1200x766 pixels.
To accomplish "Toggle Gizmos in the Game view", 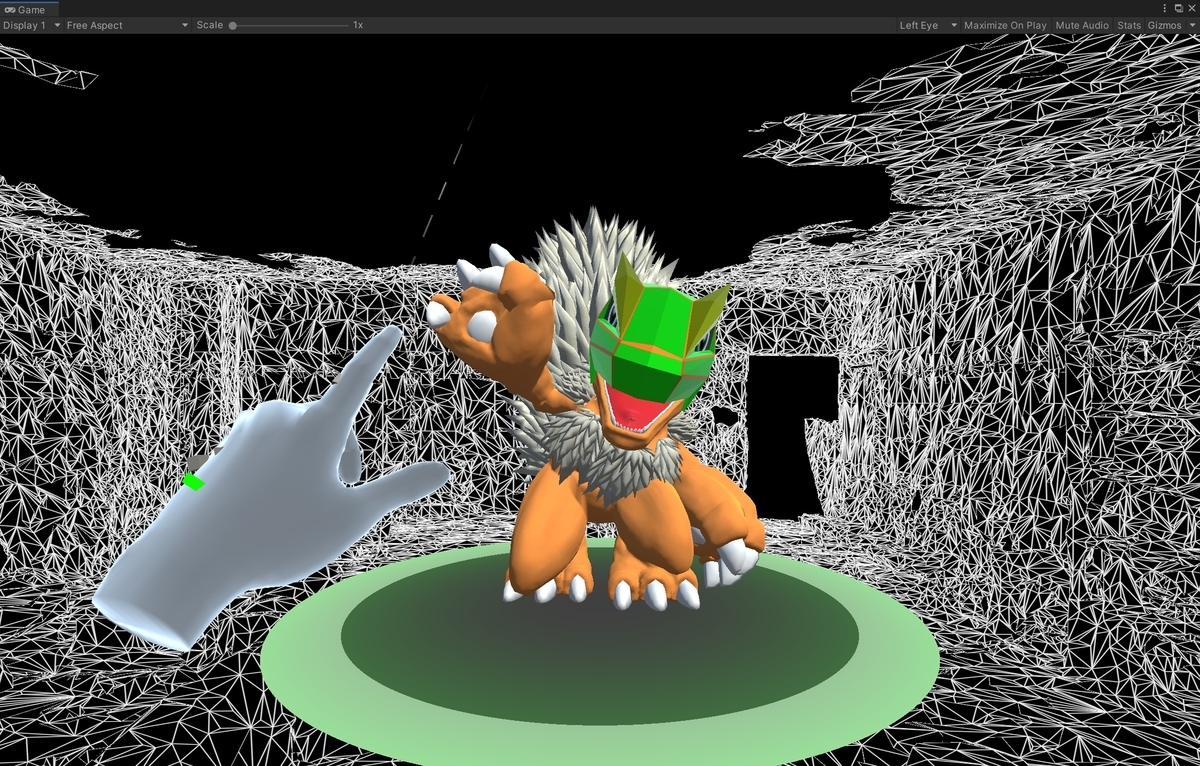I will point(1164,25).
